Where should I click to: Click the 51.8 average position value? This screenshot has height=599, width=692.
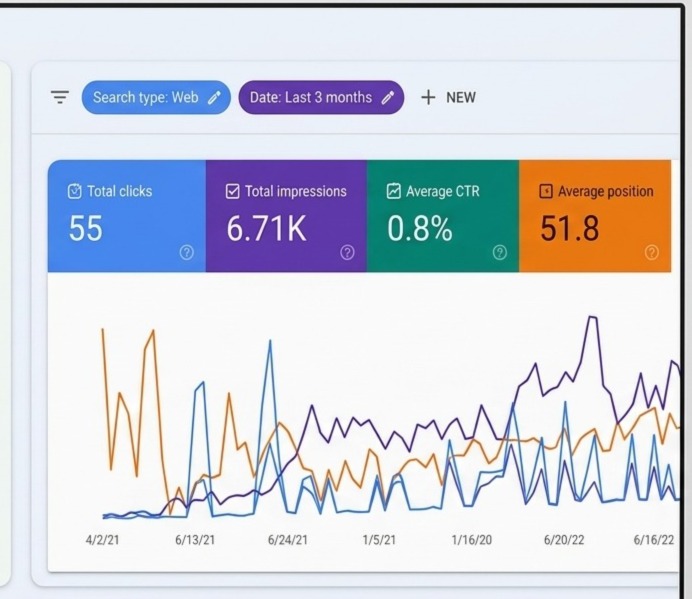(570, 229)
